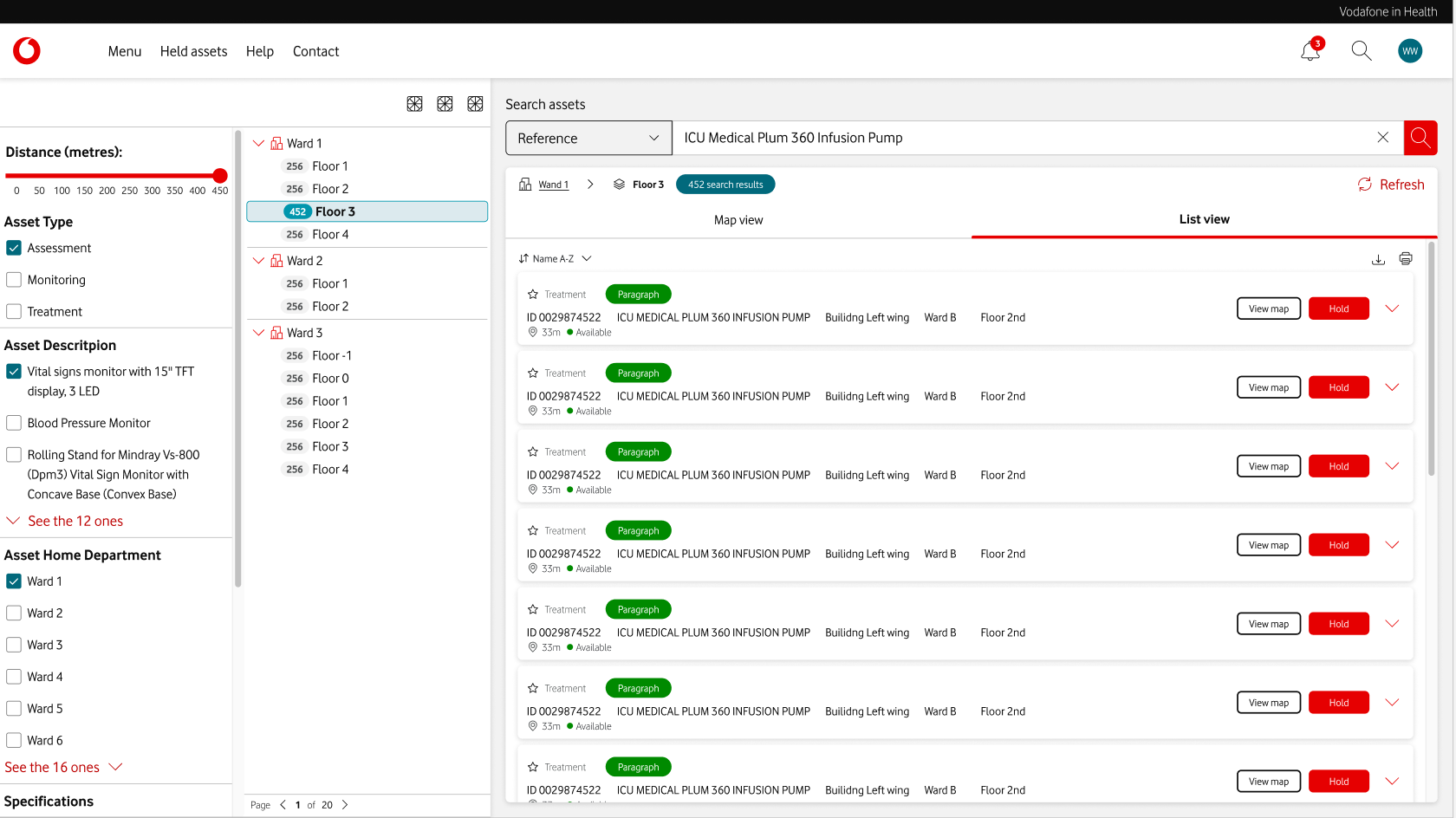Click the Vodafone logo
Viewport: 1456px width, 818px height.
(27, 51)
